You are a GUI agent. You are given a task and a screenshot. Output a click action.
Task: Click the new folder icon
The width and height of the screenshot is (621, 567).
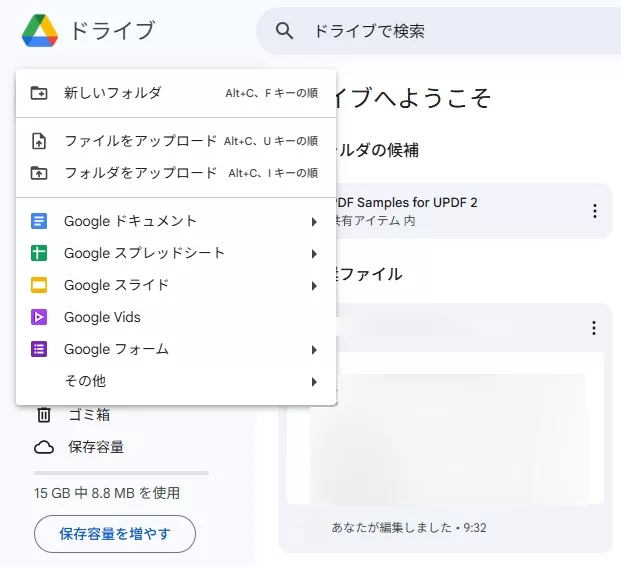[39, 93]
